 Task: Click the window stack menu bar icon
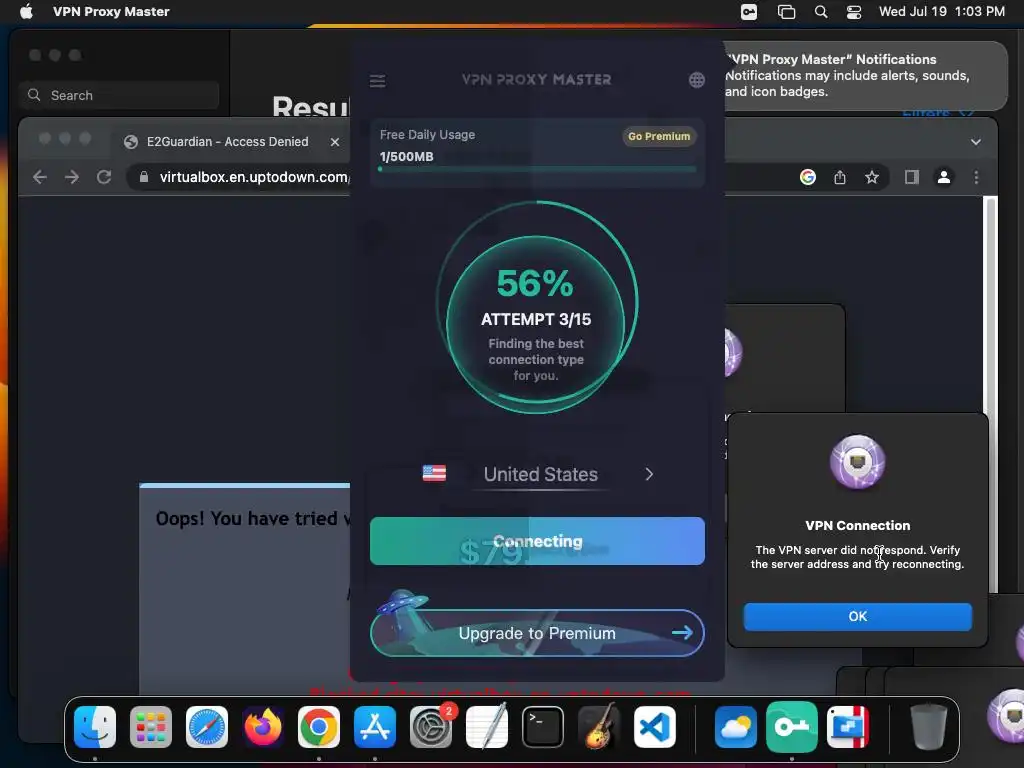point(786,12)
